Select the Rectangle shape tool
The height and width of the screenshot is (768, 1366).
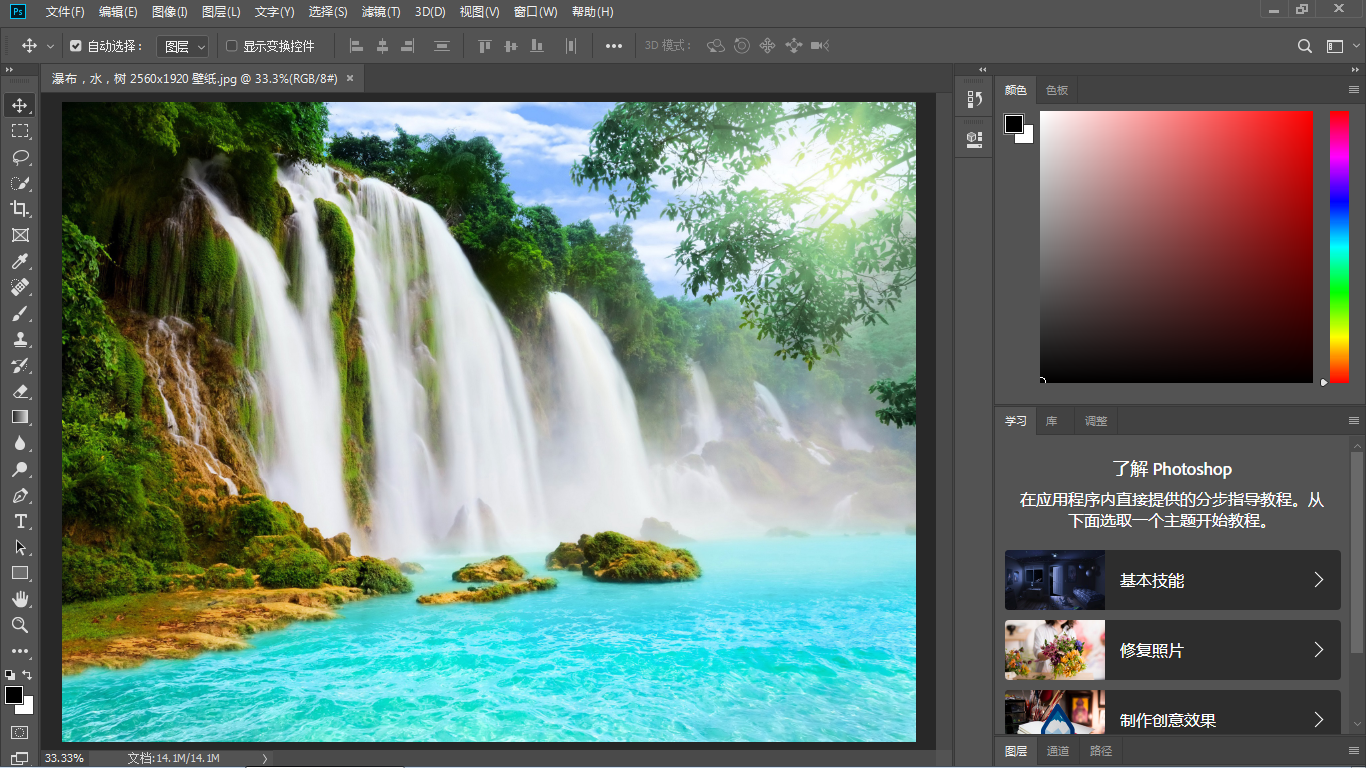[20, 573]
